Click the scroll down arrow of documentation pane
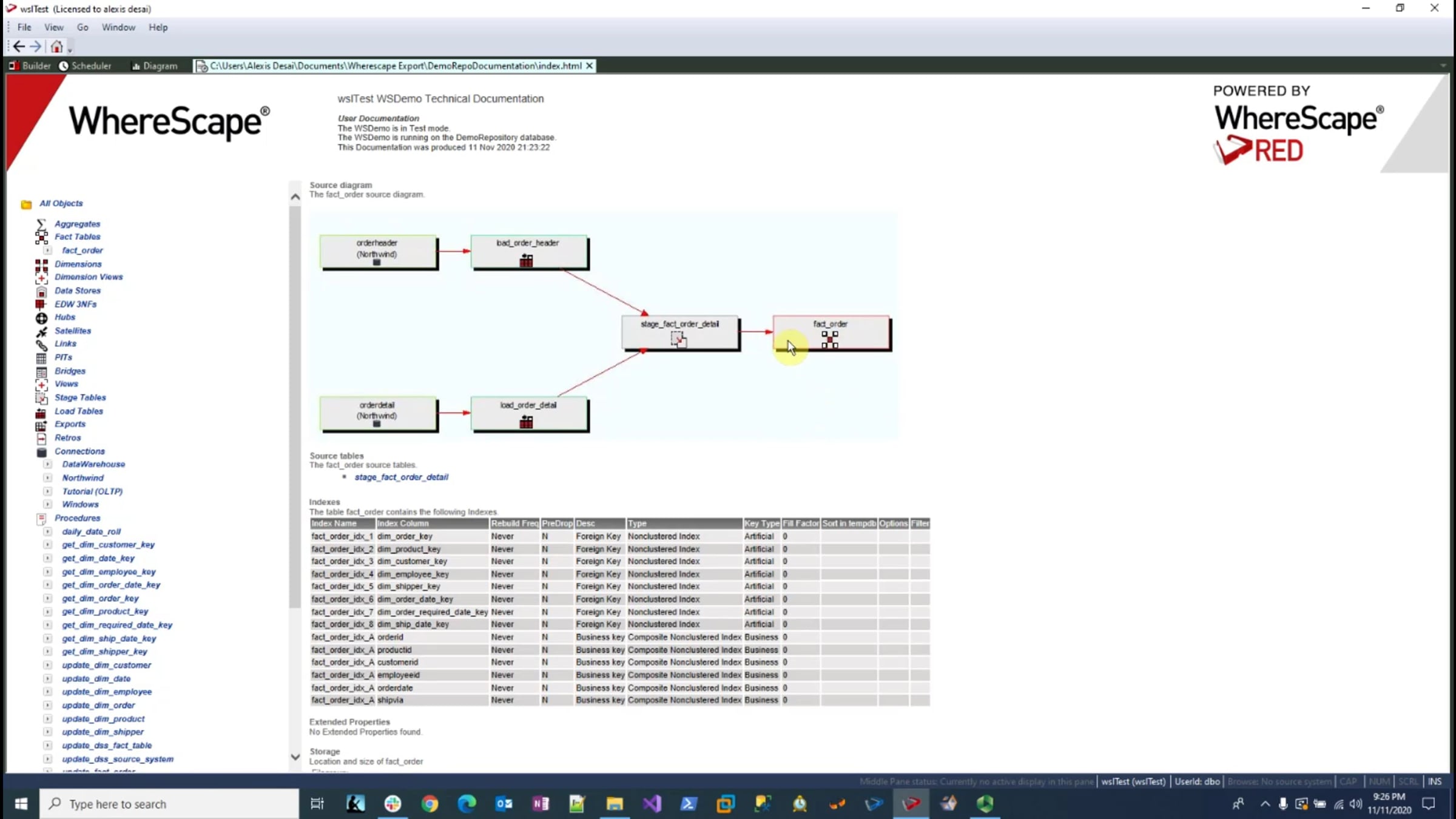Image resolution: width=1456 pixels, height=819 pixels. point(295,757)
